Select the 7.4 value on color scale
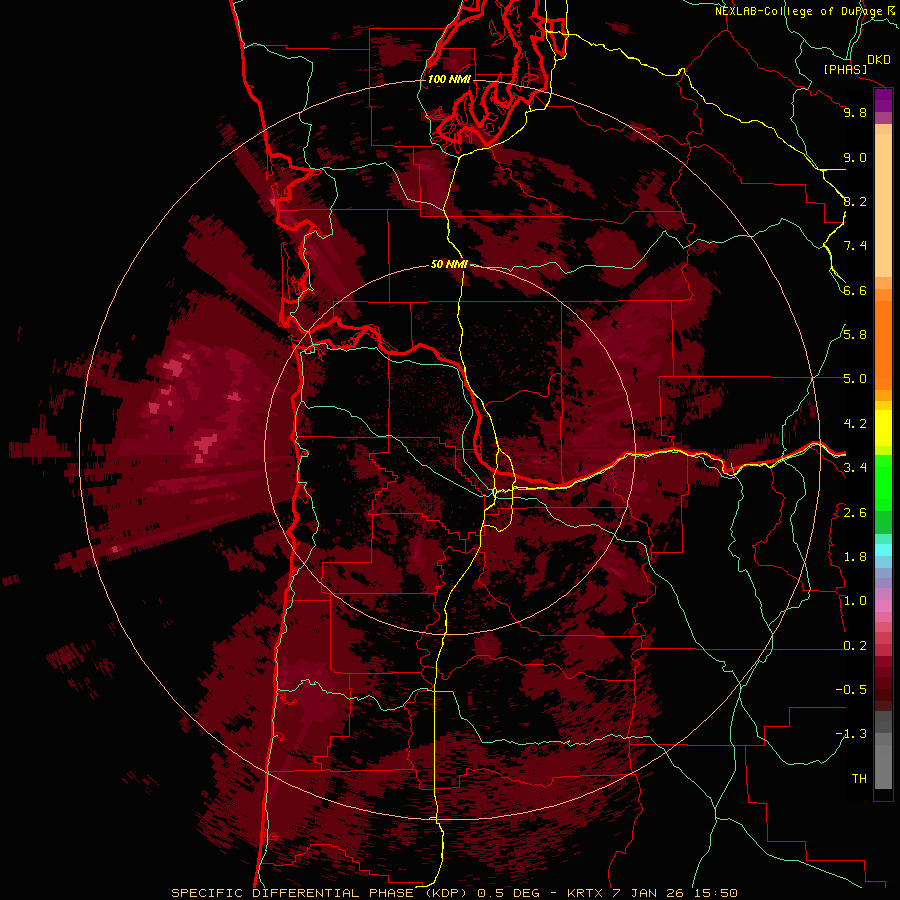Viewport: 900px width, 900px height. 855,246
